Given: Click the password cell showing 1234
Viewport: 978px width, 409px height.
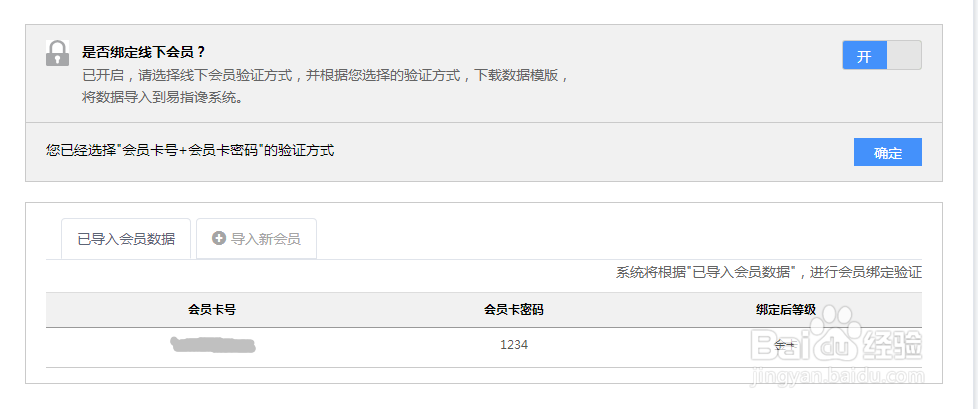Looking at the screenshot, I should (x=513, y=346).
